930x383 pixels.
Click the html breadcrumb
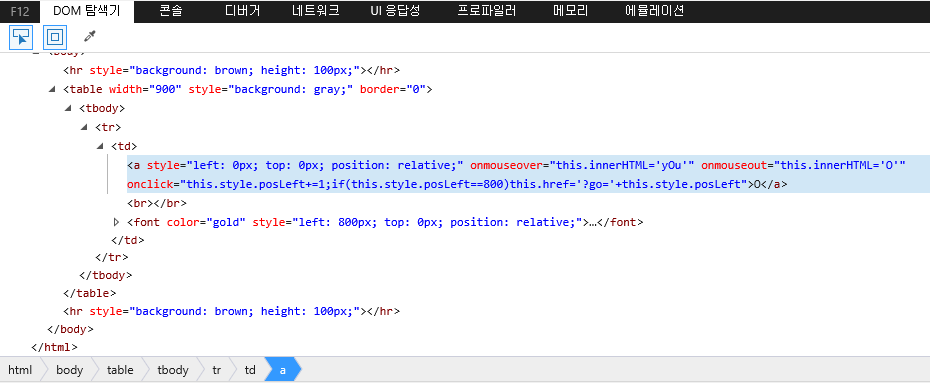tap(20, 370)
